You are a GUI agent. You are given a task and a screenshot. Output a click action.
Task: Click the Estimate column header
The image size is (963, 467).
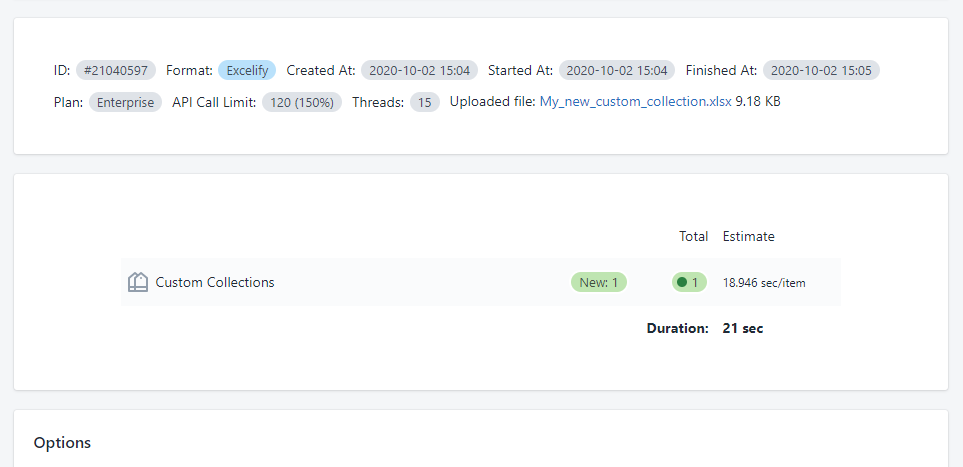click(x=748, y=237)
